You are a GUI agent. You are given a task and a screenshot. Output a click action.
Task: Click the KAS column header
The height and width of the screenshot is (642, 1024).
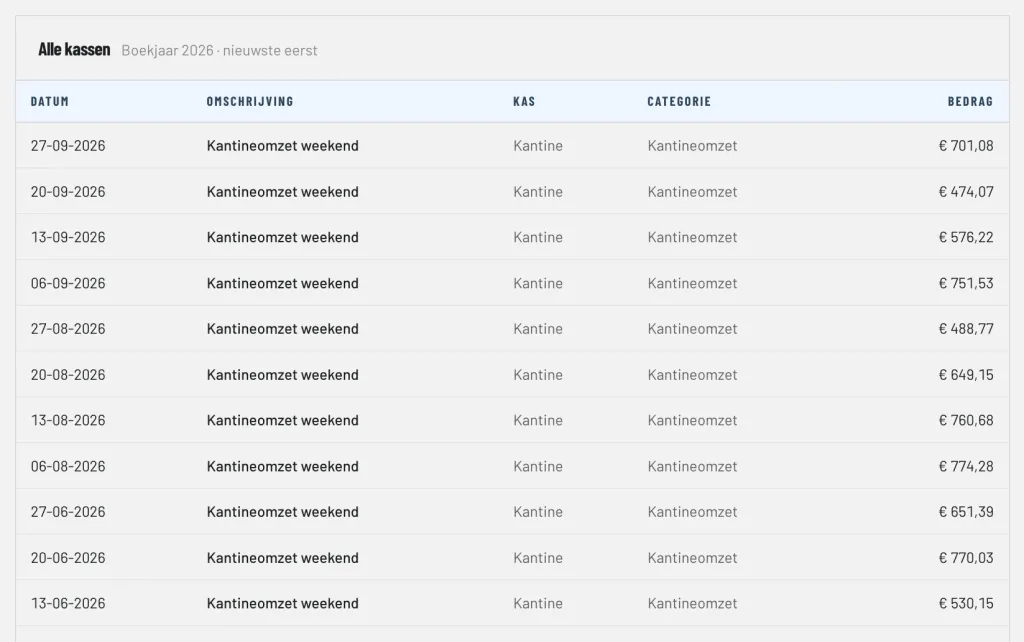524,101
